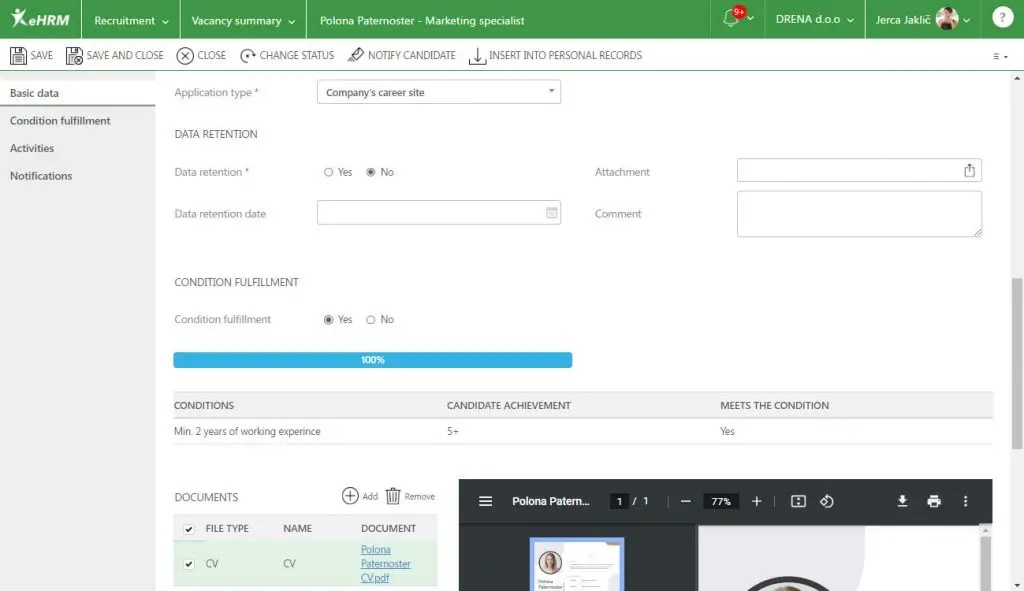Open the notification bell
This screenshot has height=591, width=1024.
731,18
